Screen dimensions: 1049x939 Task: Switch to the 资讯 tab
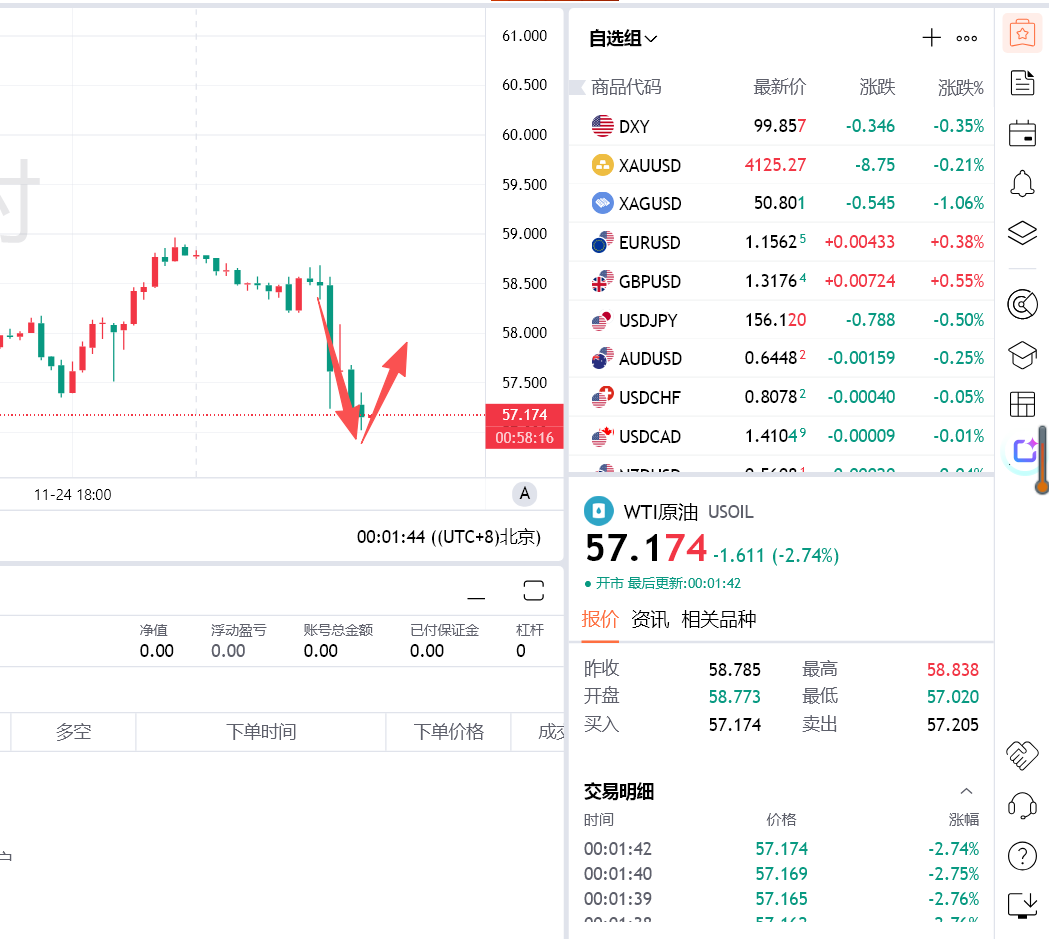650,619
